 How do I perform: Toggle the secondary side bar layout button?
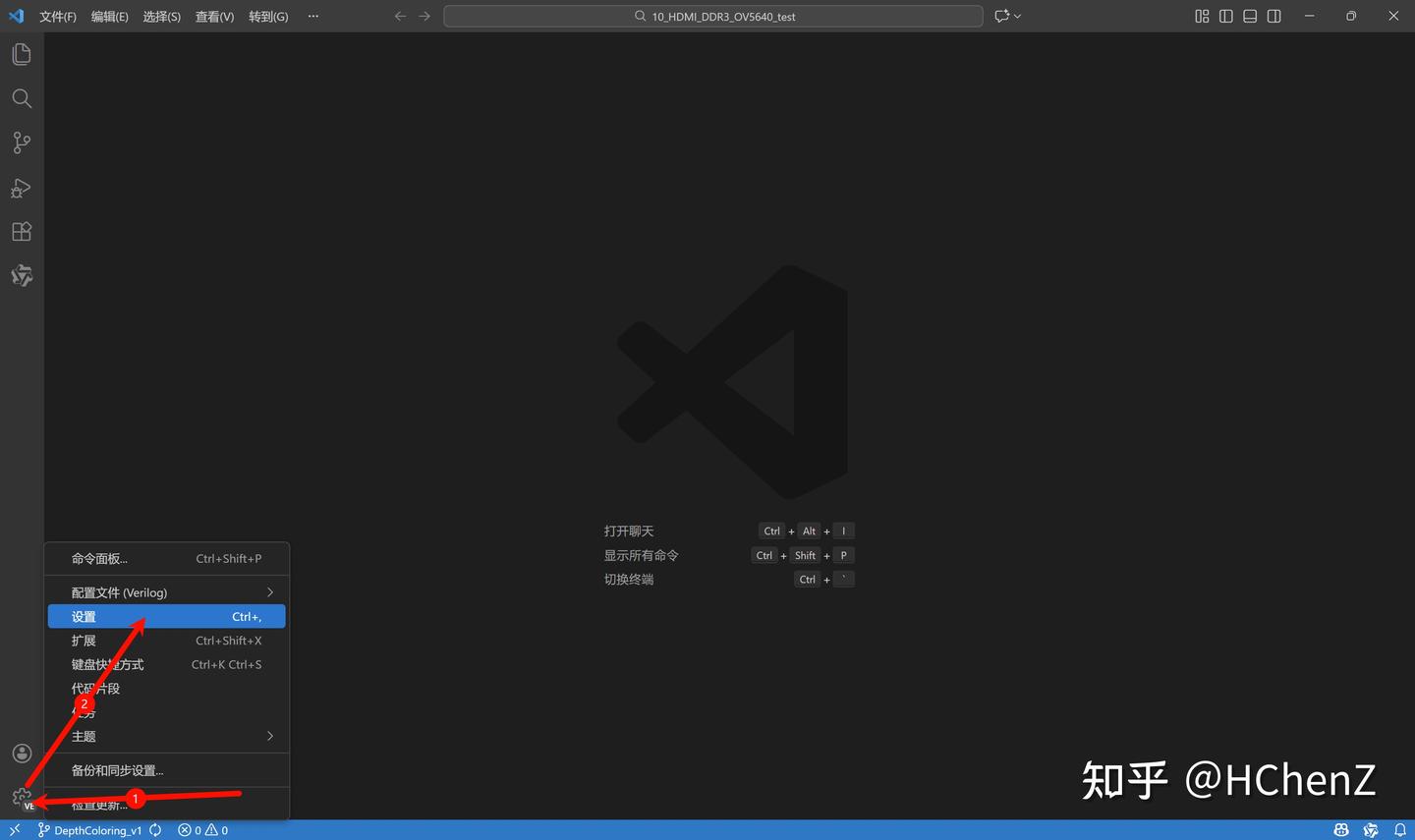click(1274, 16)
